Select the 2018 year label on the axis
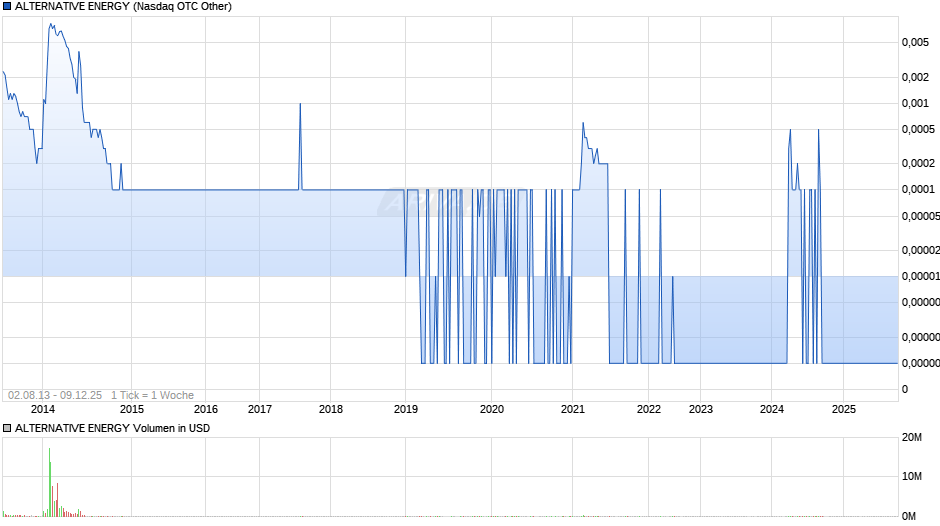The width and height of the screenshot is (940, 526). 331,409
